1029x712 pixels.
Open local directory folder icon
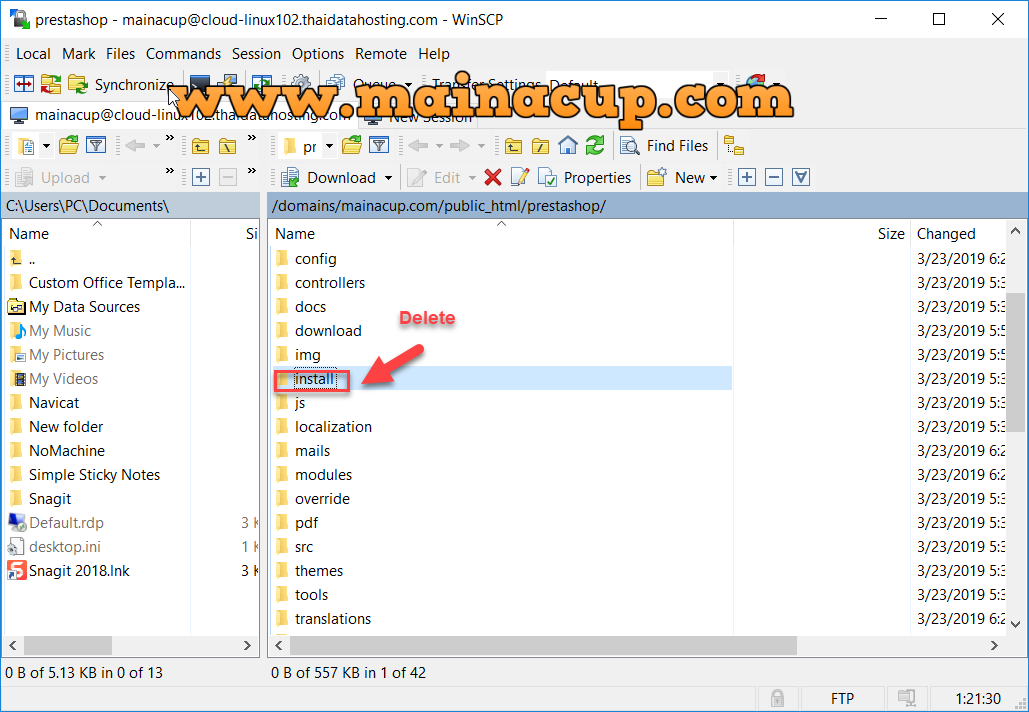69,146
